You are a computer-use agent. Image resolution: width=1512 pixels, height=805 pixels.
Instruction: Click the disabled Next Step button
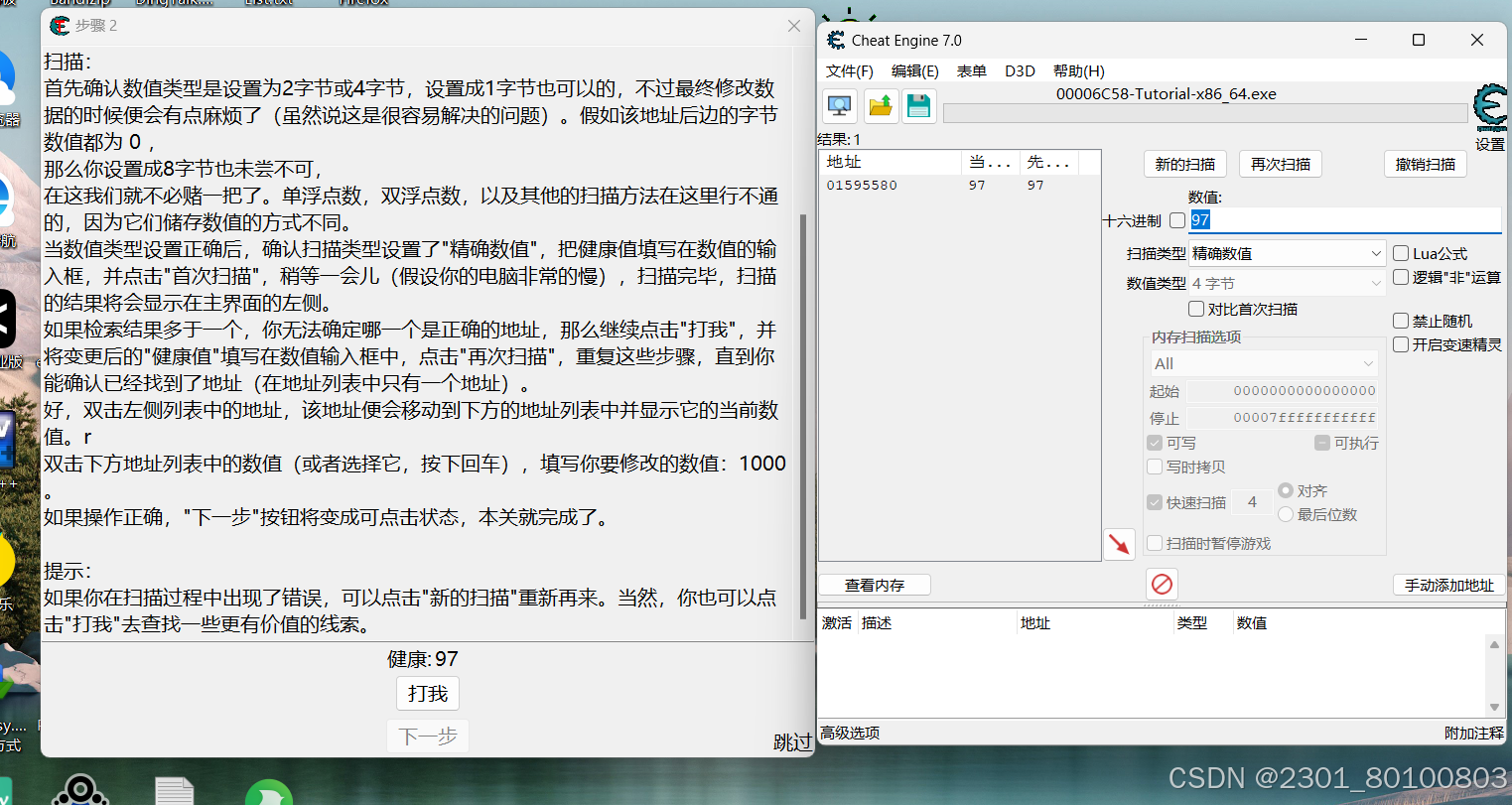(428, 737)
